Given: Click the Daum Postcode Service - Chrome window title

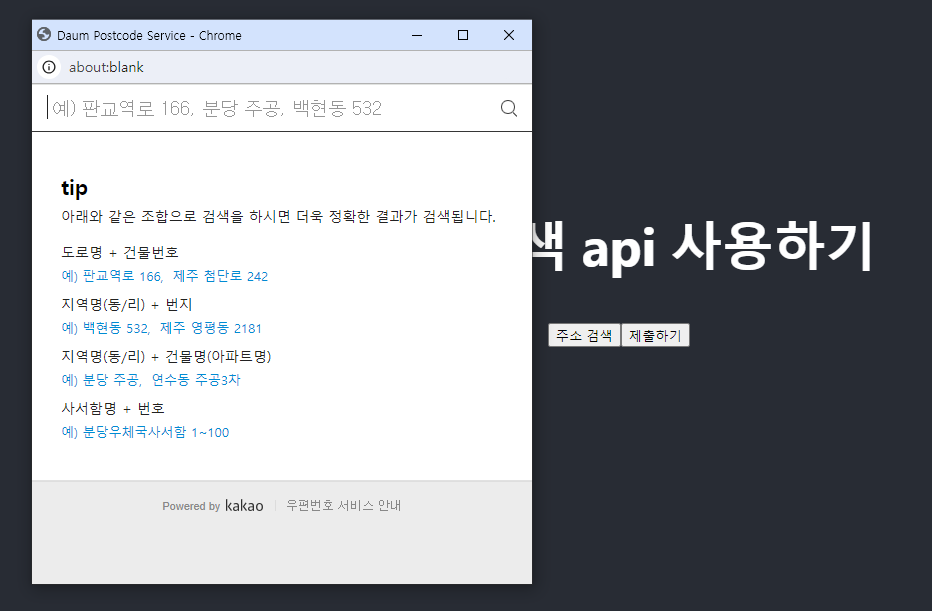Looking at the screenshot, I should click(x=149, y=36).
